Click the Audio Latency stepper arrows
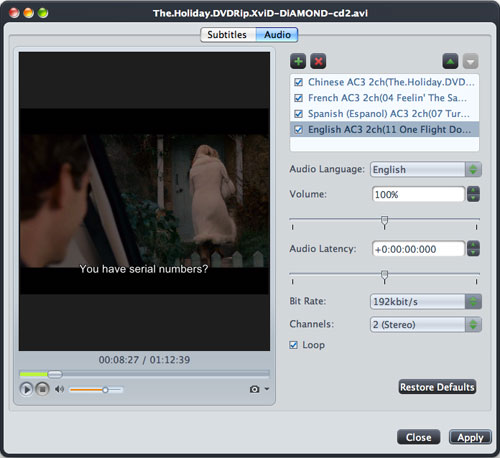The height and width of the screenshot is (458, 500). pos(473,249)
